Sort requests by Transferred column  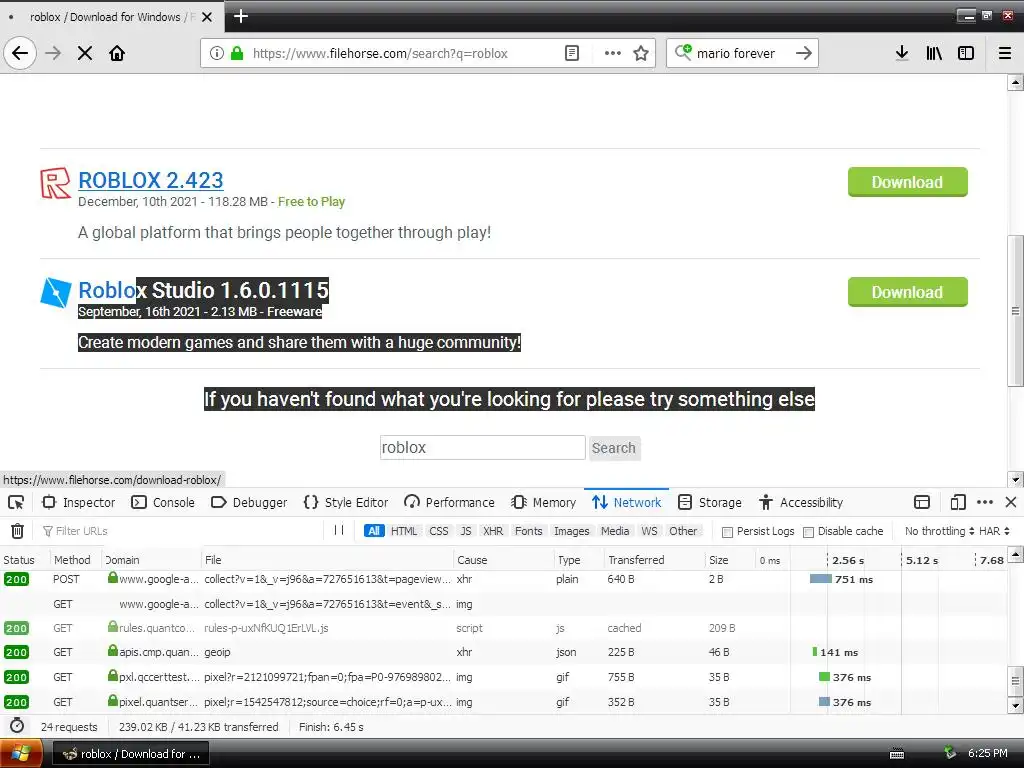[x=654, y=560]
